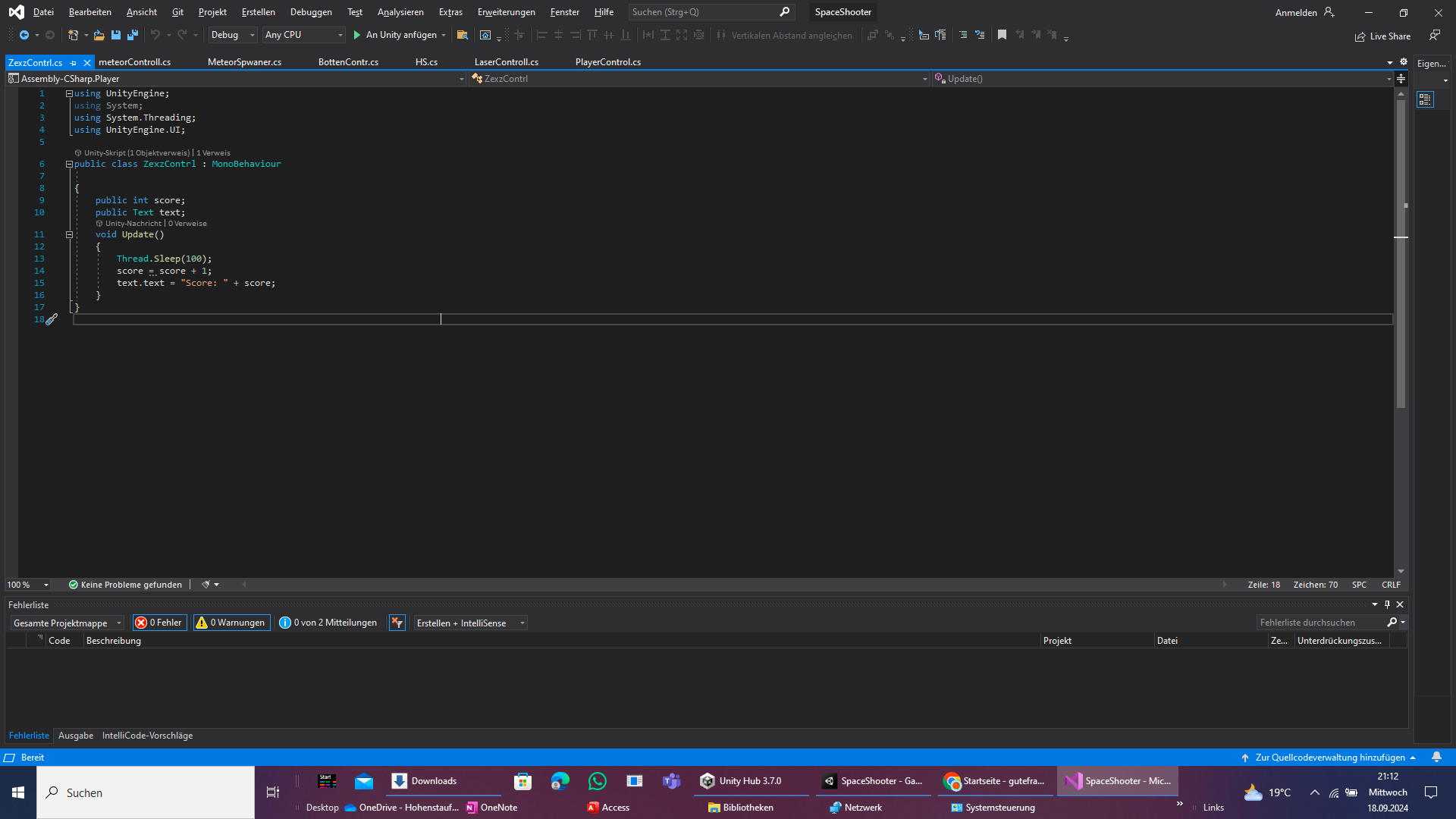Send feedback via the smiley icon top-right

[1435, 36]
